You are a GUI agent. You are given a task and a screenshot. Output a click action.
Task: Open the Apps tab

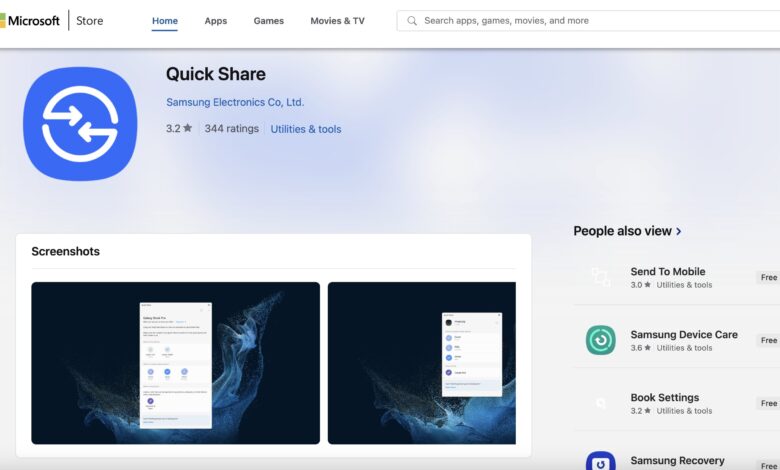click(x=215, y=21)
